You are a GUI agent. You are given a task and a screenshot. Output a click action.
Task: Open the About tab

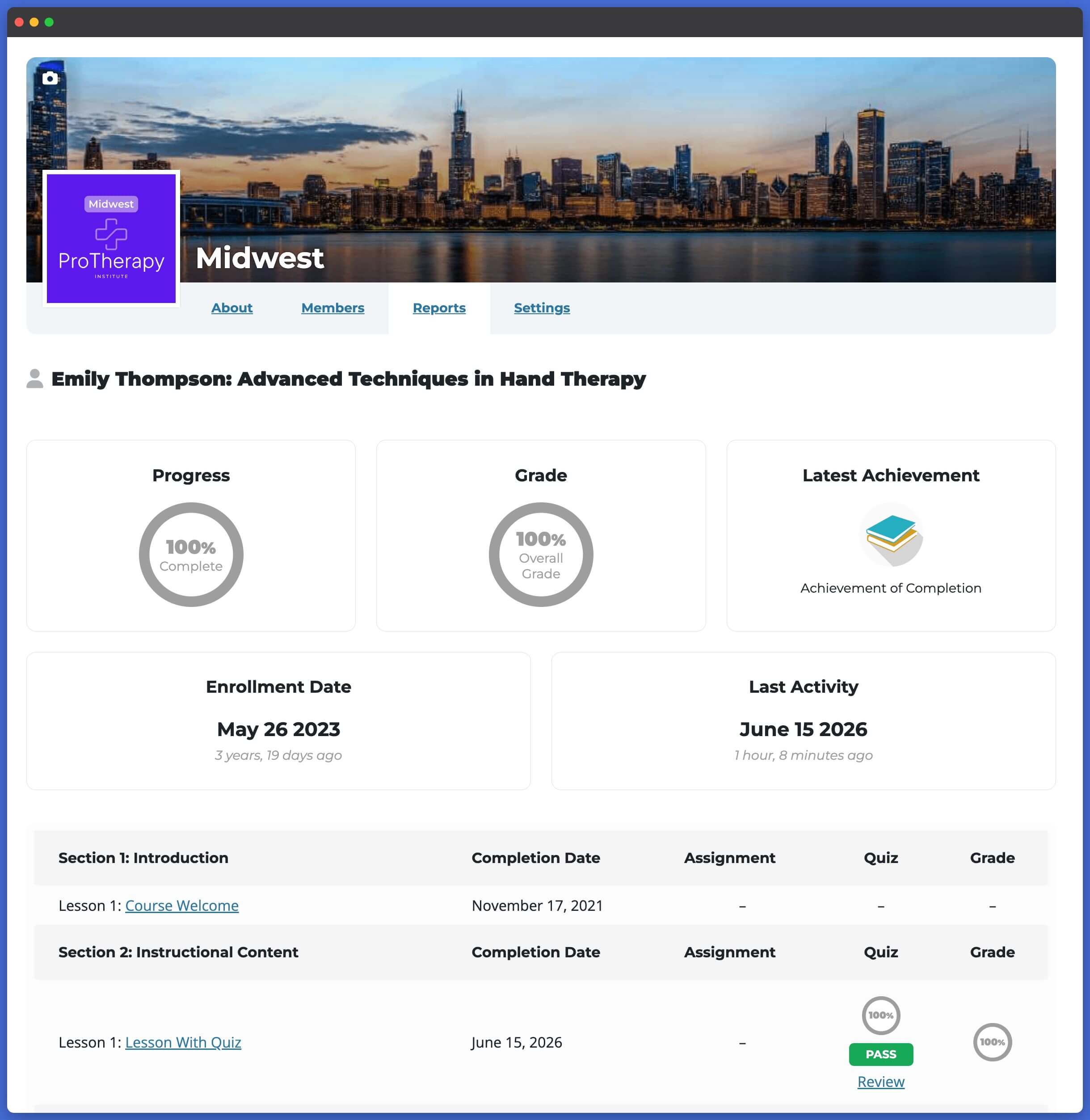pyautogui.click(x=232, y=308)
